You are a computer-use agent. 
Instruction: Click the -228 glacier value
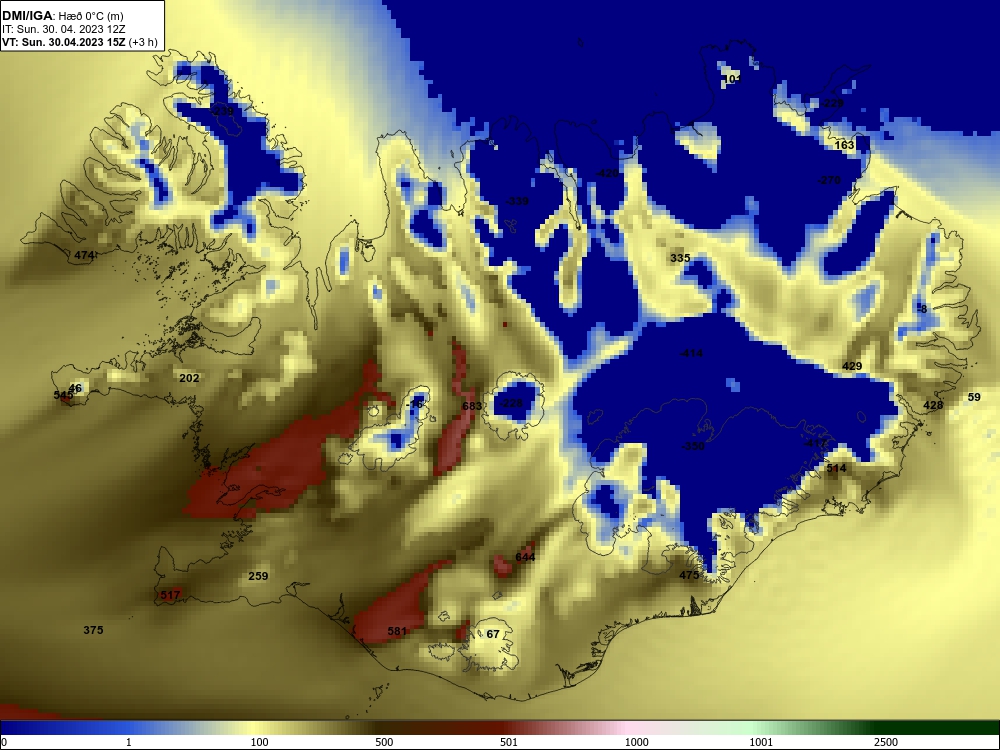[511, 403]
